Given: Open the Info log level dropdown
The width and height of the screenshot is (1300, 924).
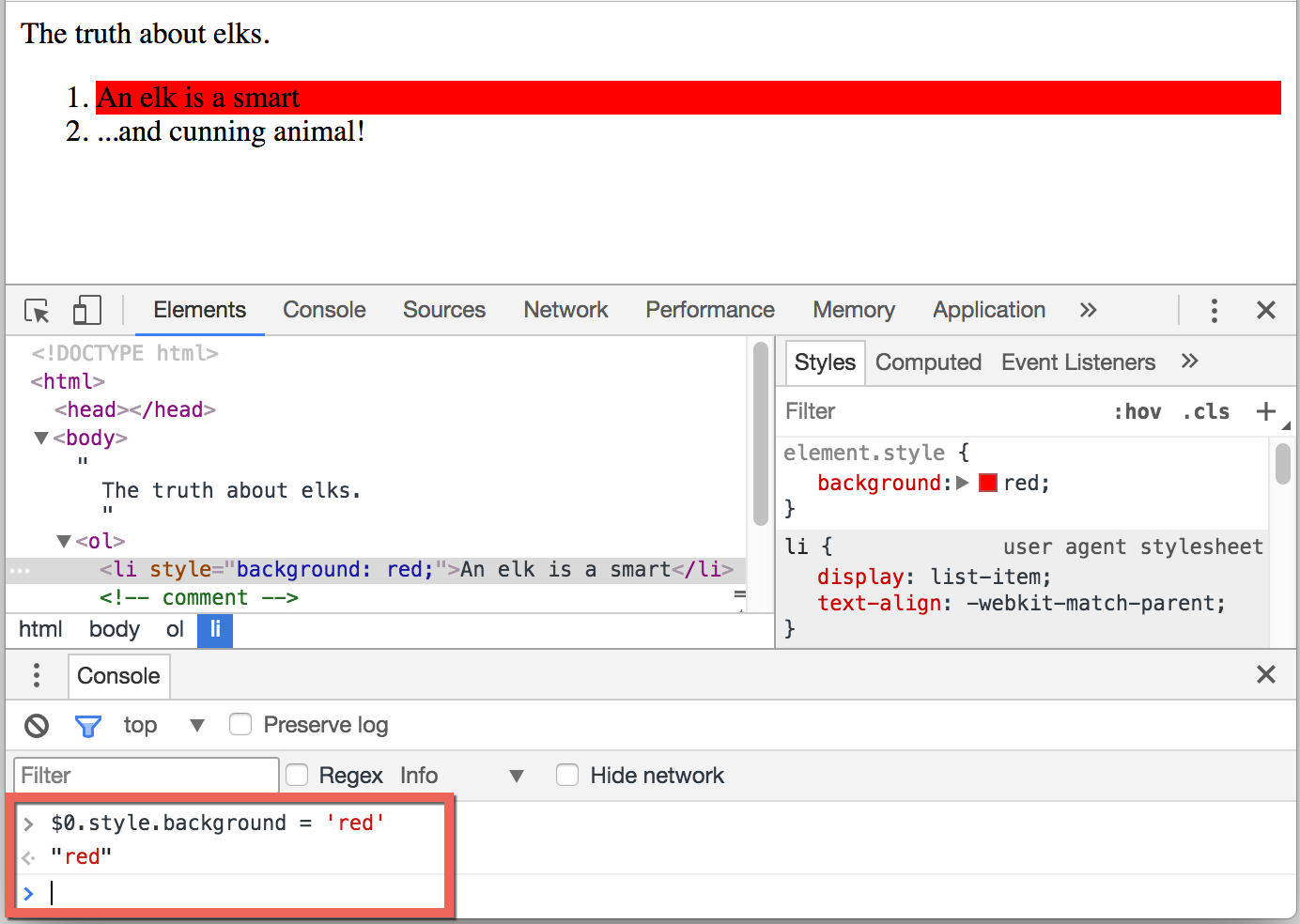Looking at the screenshot, I should click(516, 776).
